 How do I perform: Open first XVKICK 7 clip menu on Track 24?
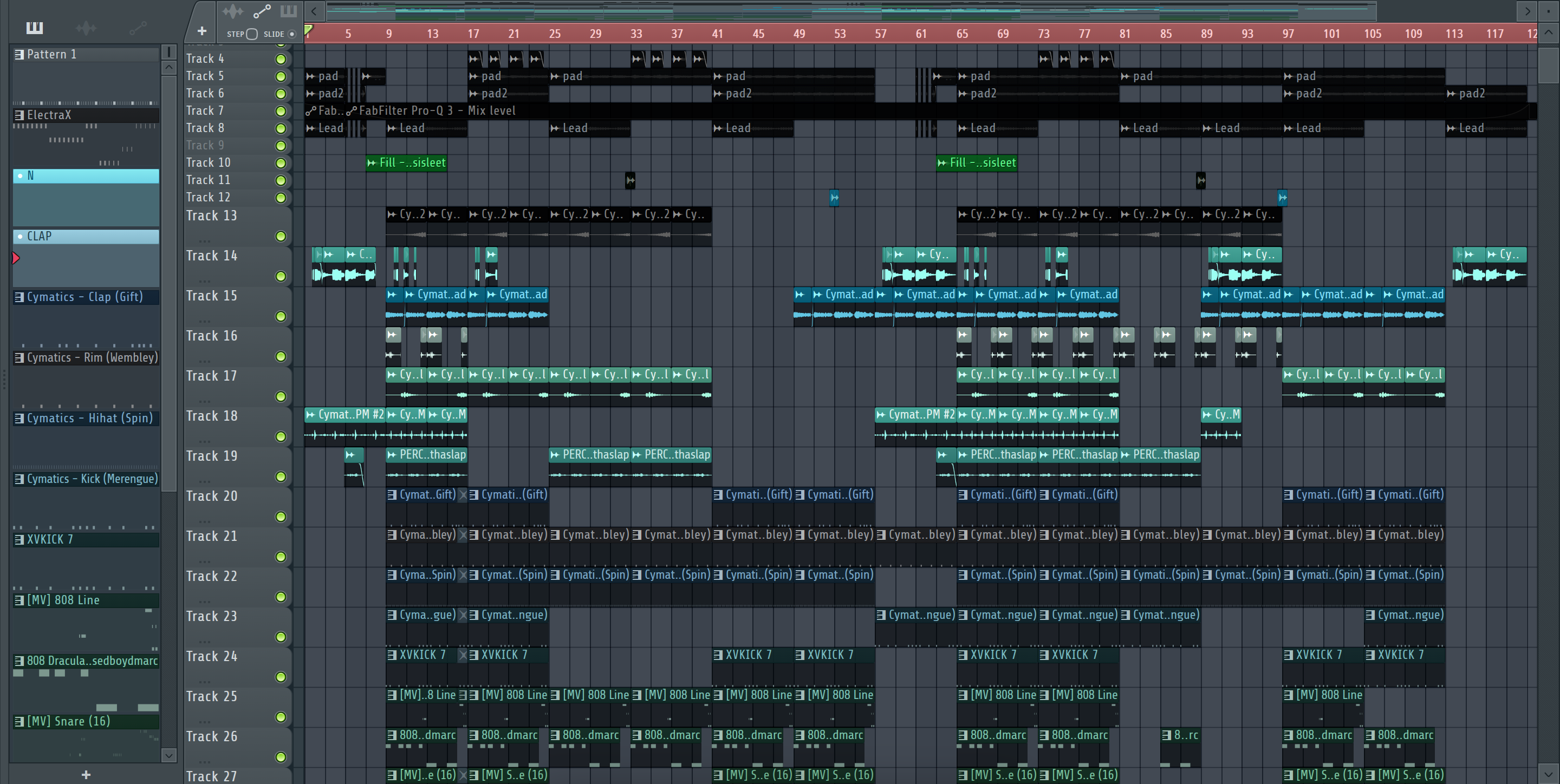point(392,655)
